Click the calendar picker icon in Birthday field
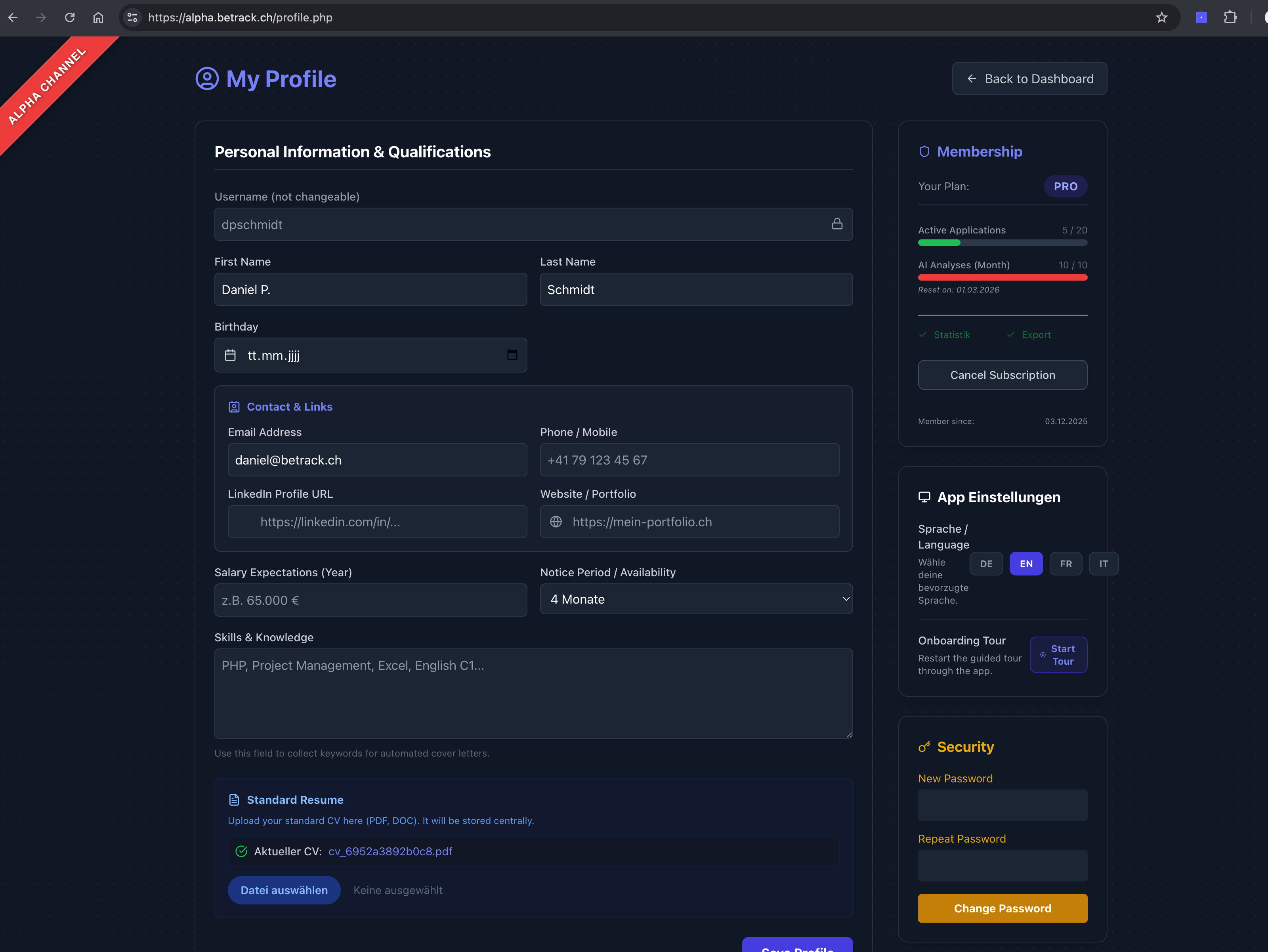The height and width of the screenshot is (952, 1268). pyautogui.click(x=512, y=355)
